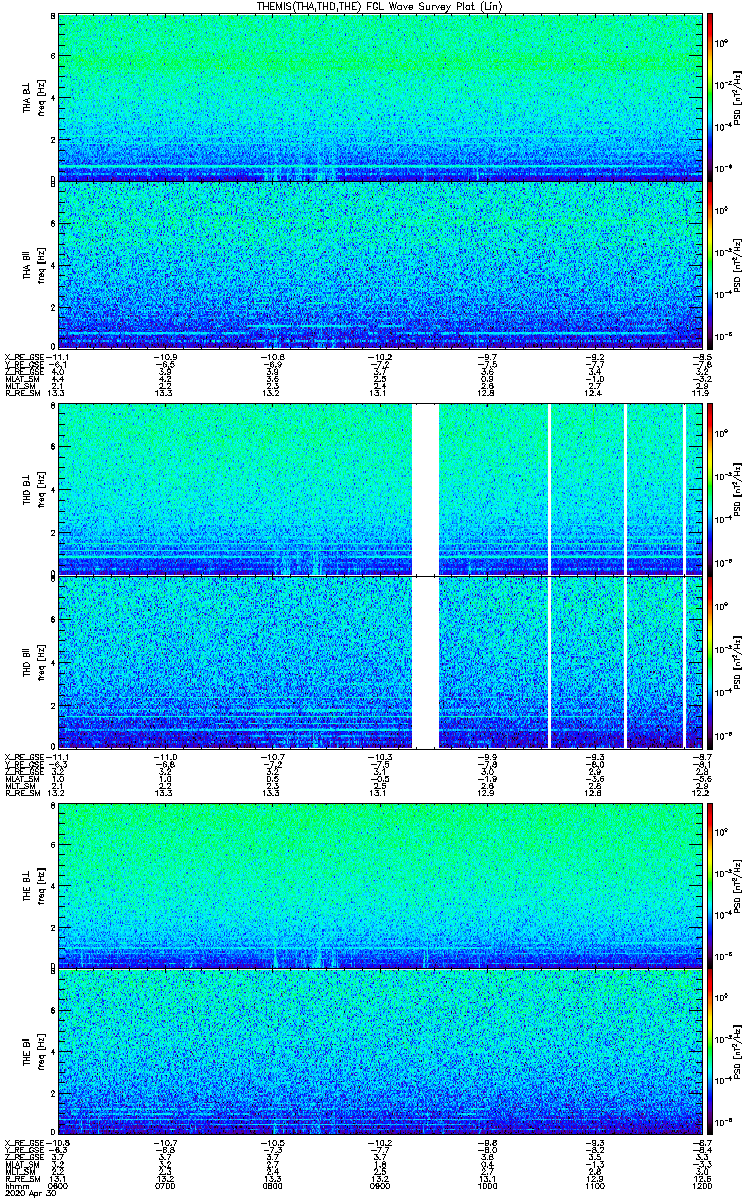Click the X_RE_GSE label under the THD panels
Screen dimensions: 750x1200
pos(22,757)
